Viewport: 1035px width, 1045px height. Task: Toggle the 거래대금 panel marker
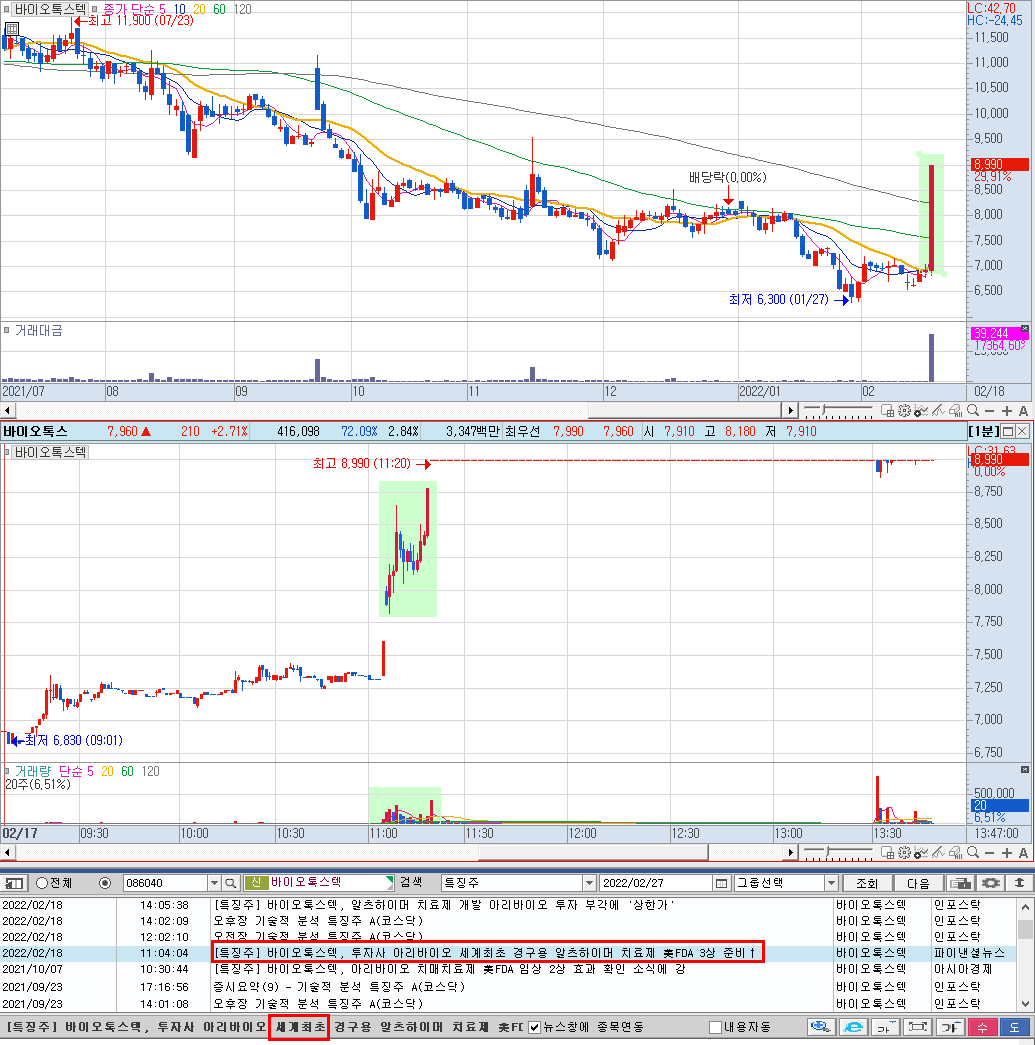7,330
